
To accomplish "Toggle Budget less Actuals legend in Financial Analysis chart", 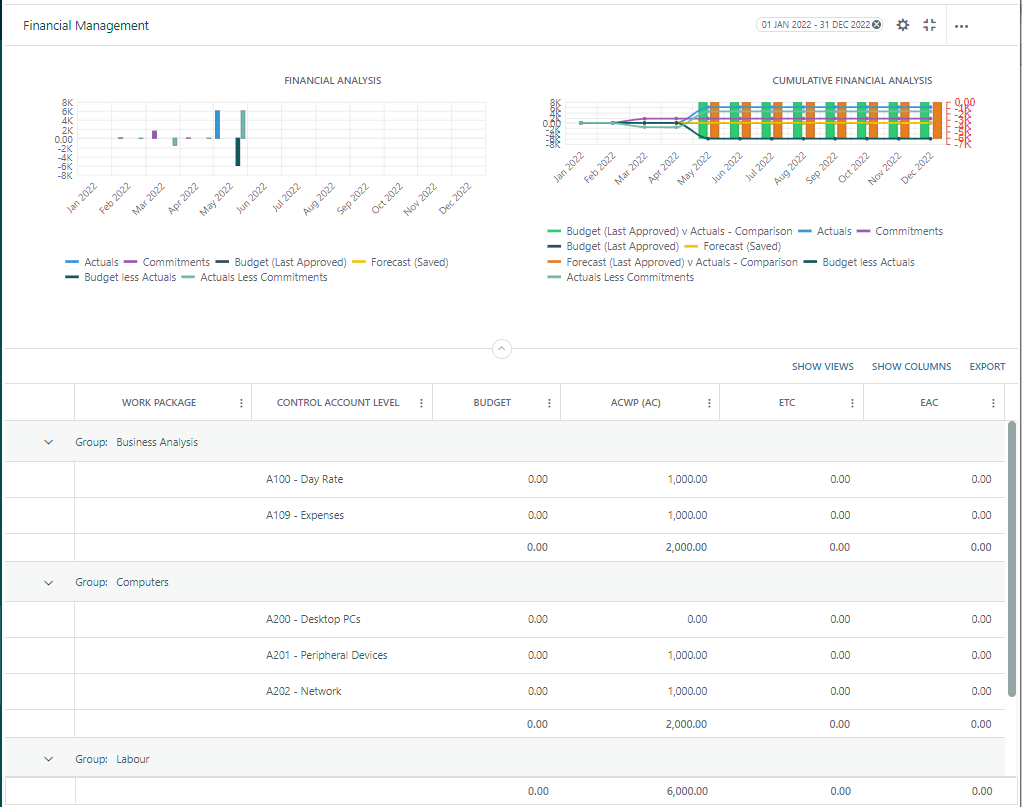I will (x=121, y=277).
